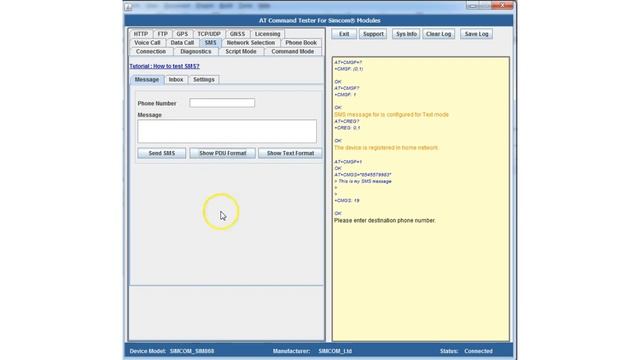Click 'SMS message format is configured for Text mode' line
Screen dimensions: 640x360
click(391, 115)
